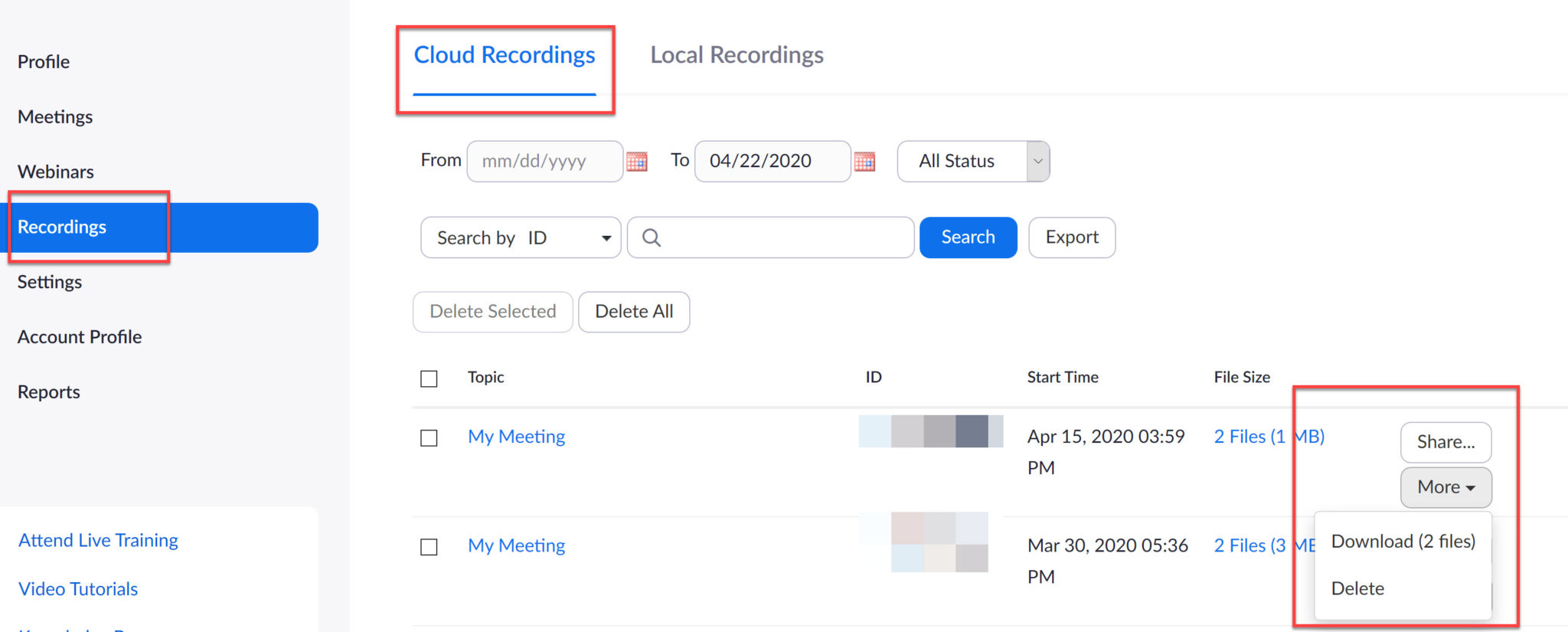Viewport: 1568px width, 632px height.
Task: Tick the select-all checkbox beside Topic
Action: [429, 378]
